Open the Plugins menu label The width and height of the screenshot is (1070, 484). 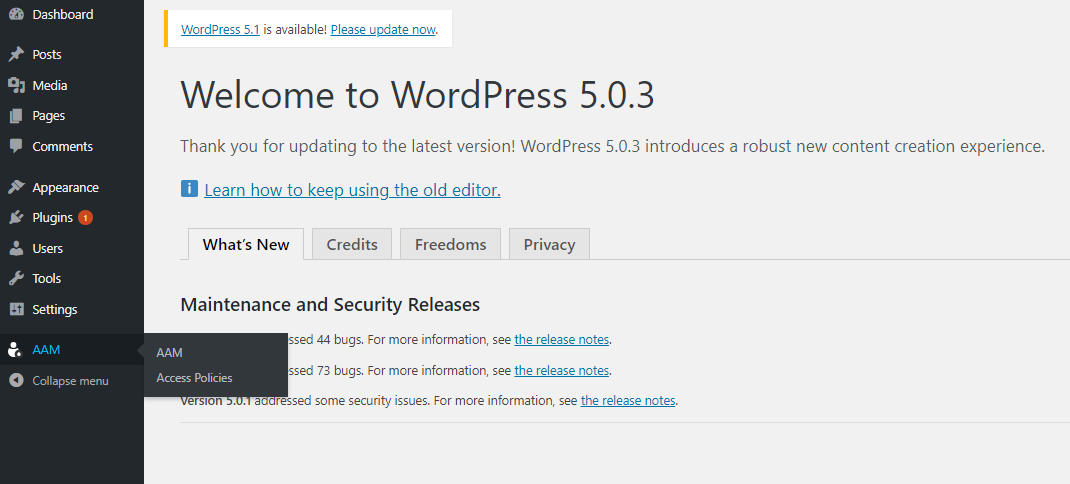click(53, 218)
